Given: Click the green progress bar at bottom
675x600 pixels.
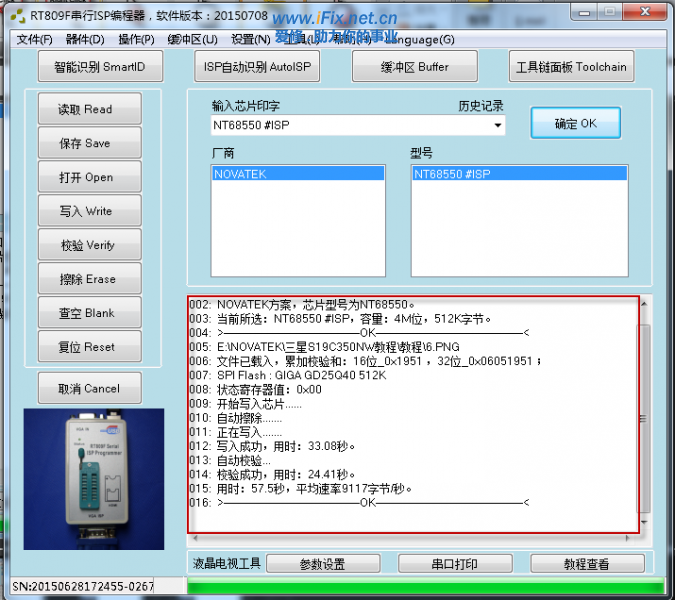Looking at the screenshot, I should (425, 587).
